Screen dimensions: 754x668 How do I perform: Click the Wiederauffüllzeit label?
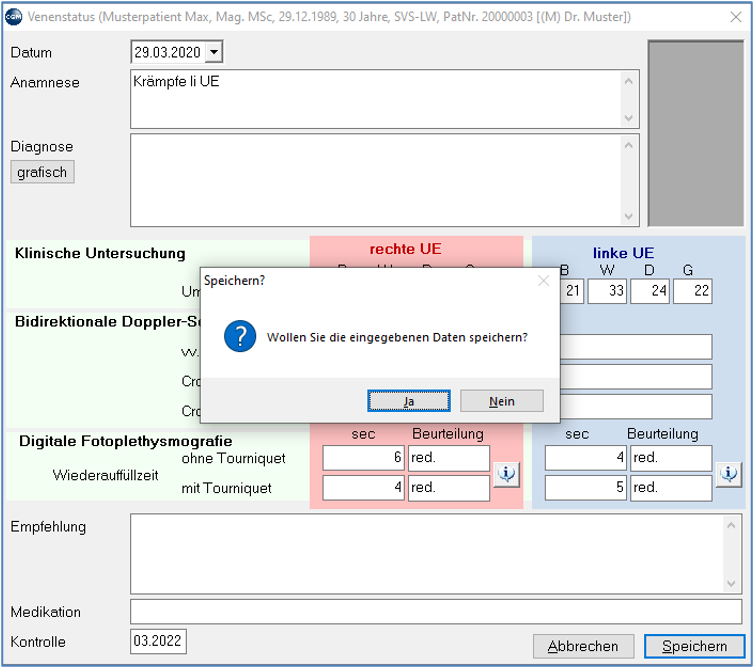point(105,475)
